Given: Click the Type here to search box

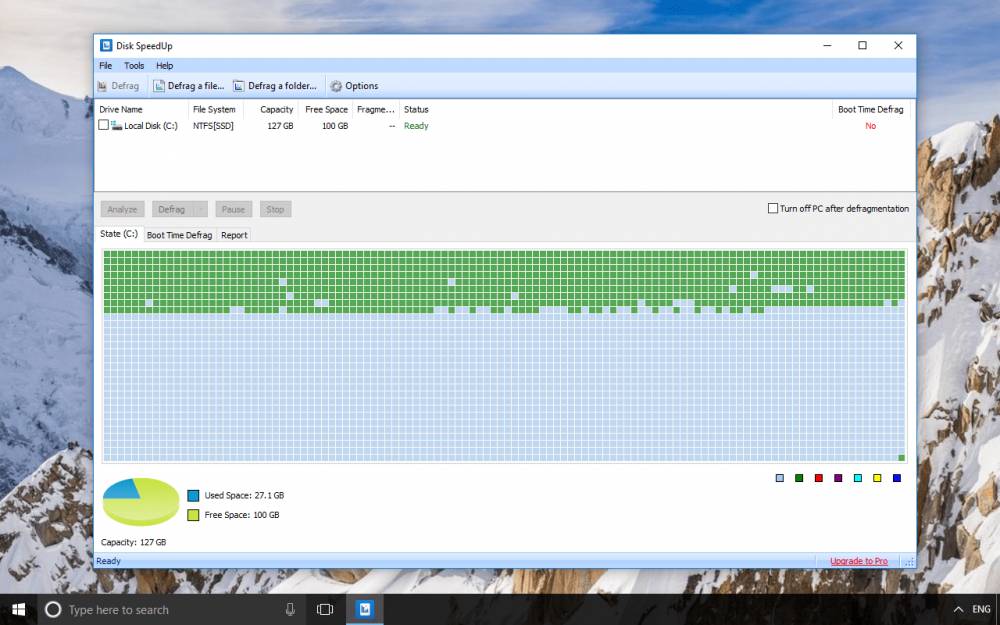Looking at the screenshot, I should (172, 610).
